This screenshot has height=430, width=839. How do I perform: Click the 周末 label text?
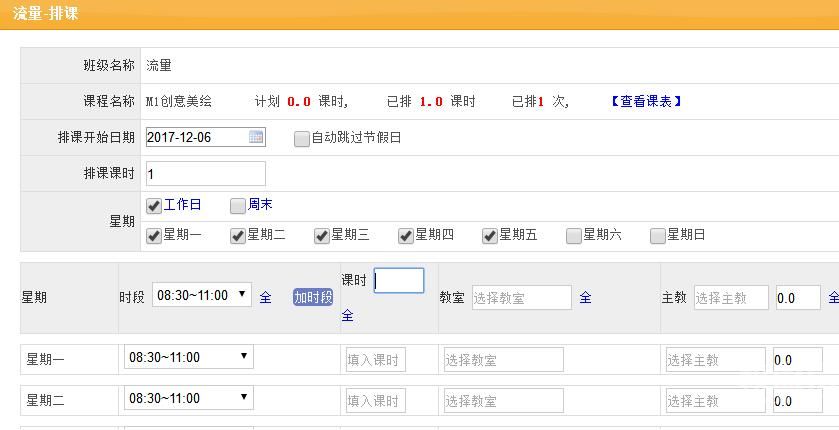(x=260, y=205)
